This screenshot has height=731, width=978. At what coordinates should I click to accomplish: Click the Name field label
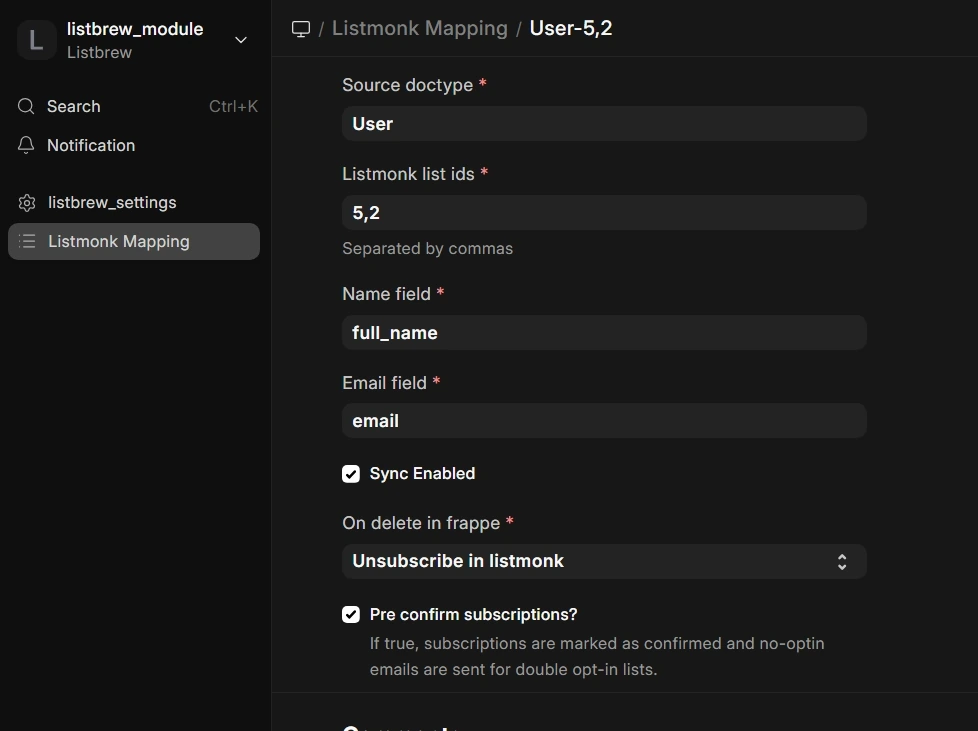[387, 294]
